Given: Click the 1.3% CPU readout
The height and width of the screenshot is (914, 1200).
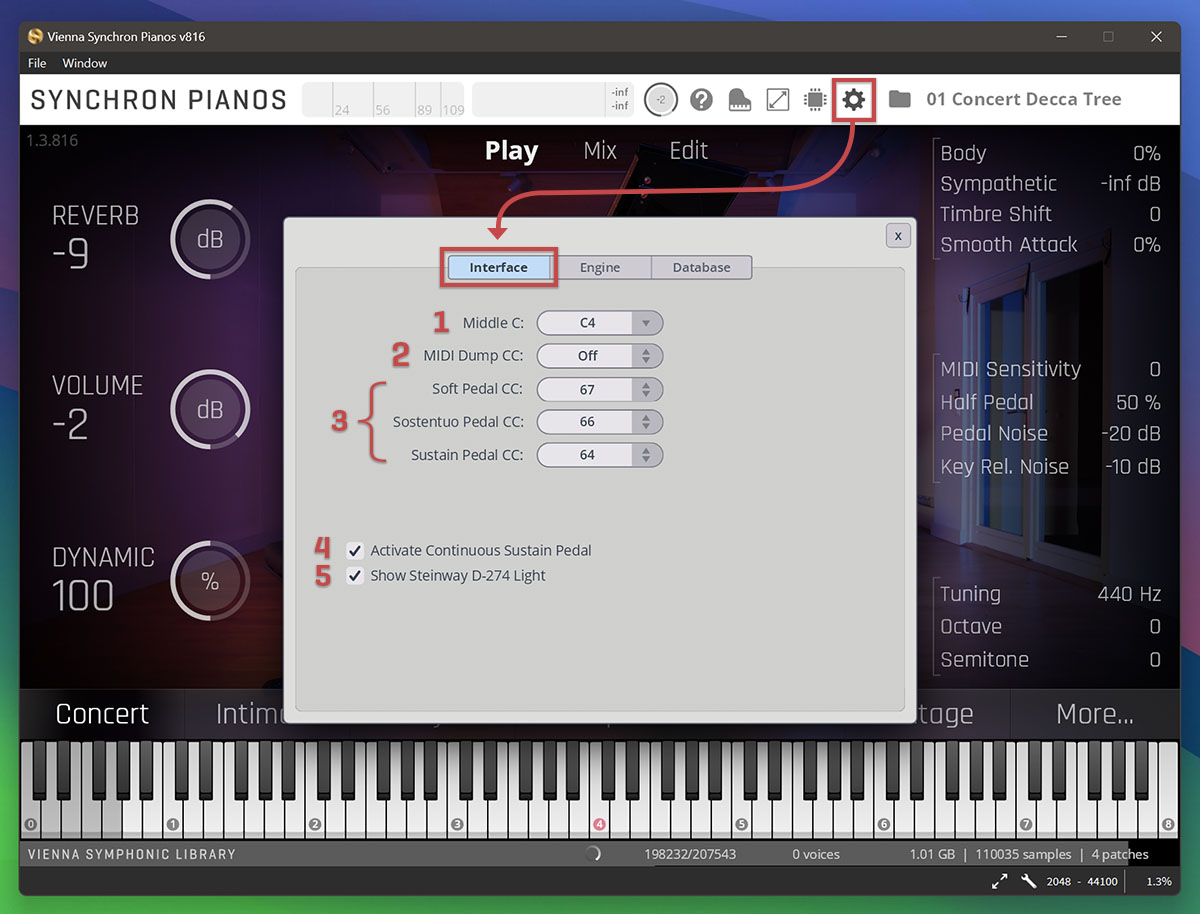Looking at the screenshot, I should pyautogui.click(x=1158, y=882).
